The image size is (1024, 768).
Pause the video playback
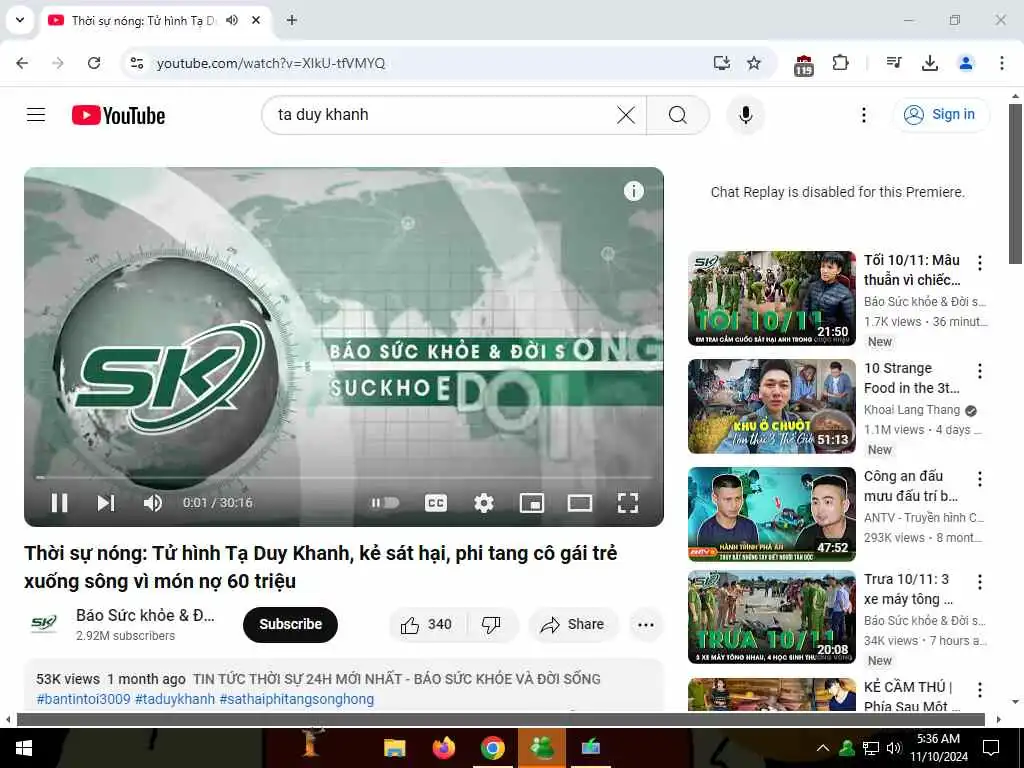(59, 503)
